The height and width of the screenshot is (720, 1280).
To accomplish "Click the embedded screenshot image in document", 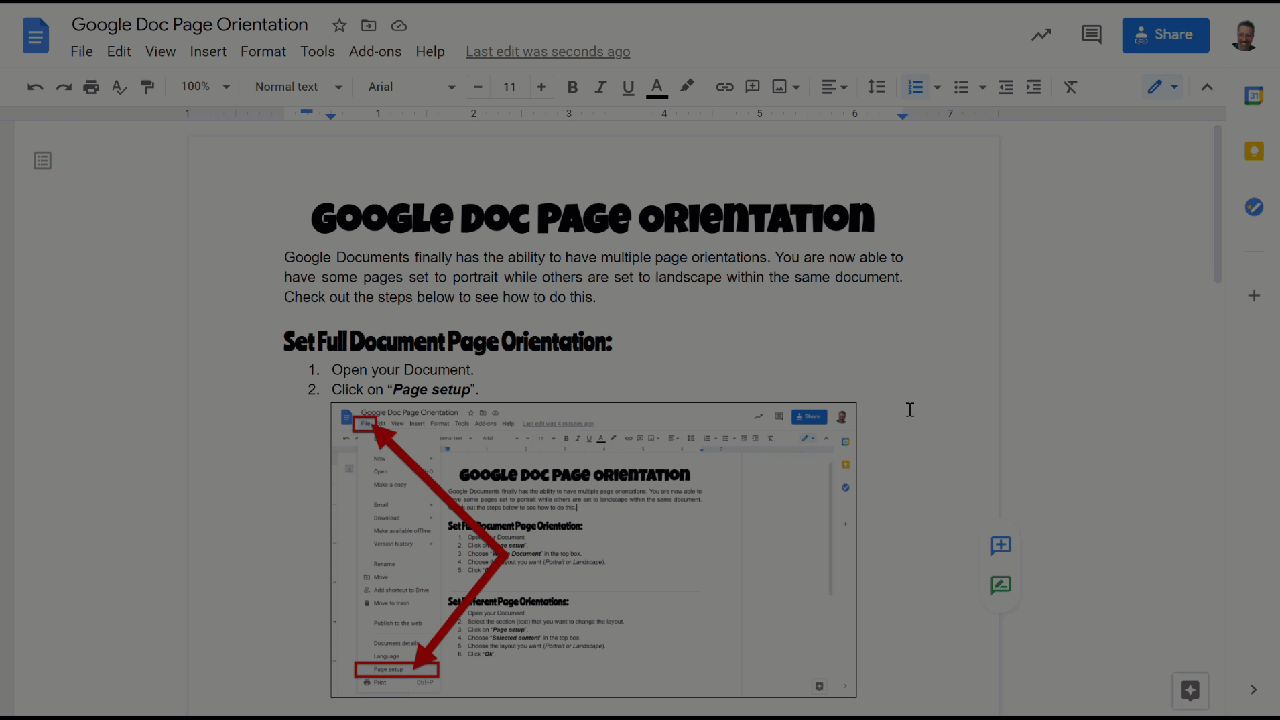I will (x=593, y=550).
